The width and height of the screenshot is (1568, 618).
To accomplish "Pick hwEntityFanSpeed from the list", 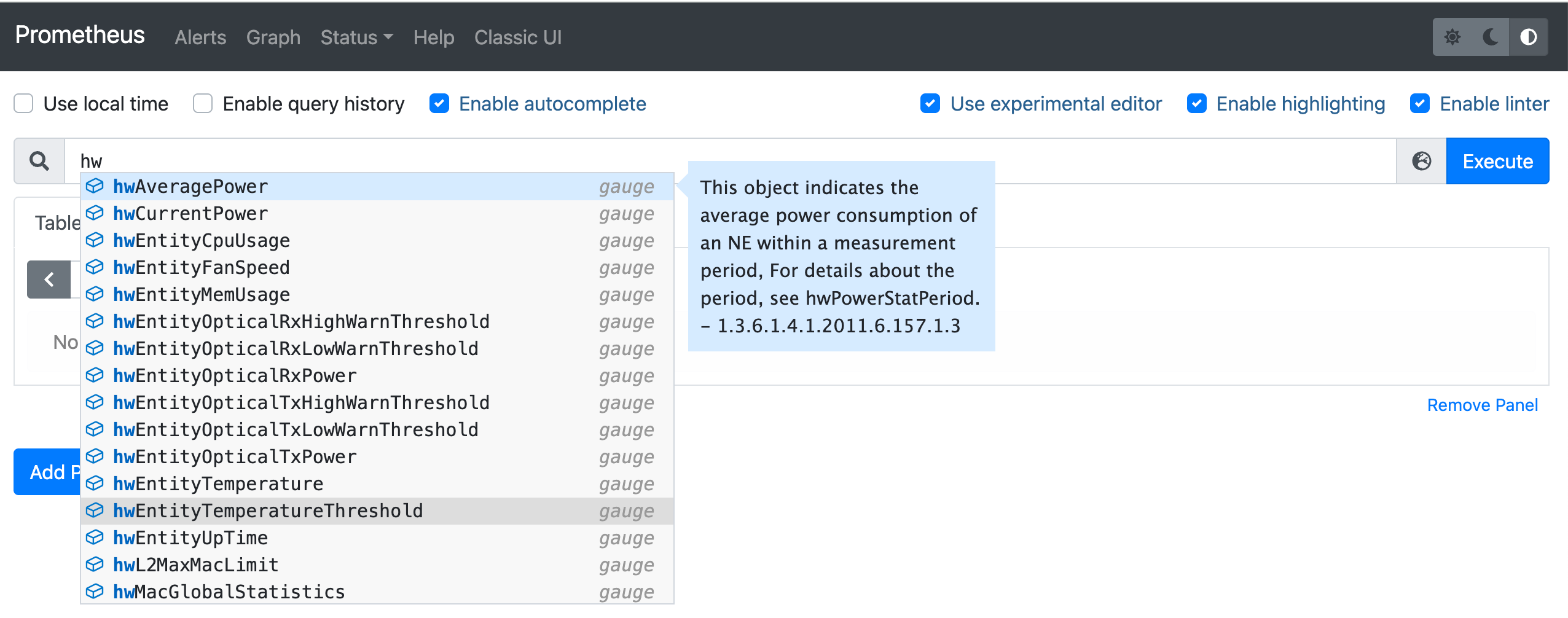I will (x=377, y=267).
